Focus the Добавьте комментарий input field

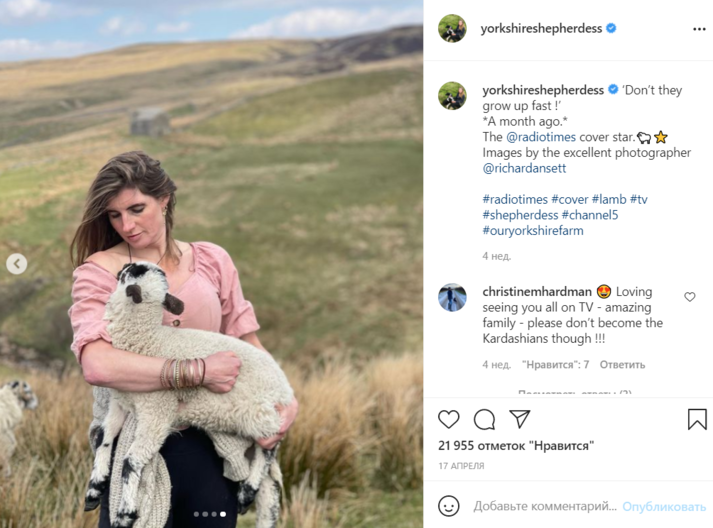[x=544, y=506]
